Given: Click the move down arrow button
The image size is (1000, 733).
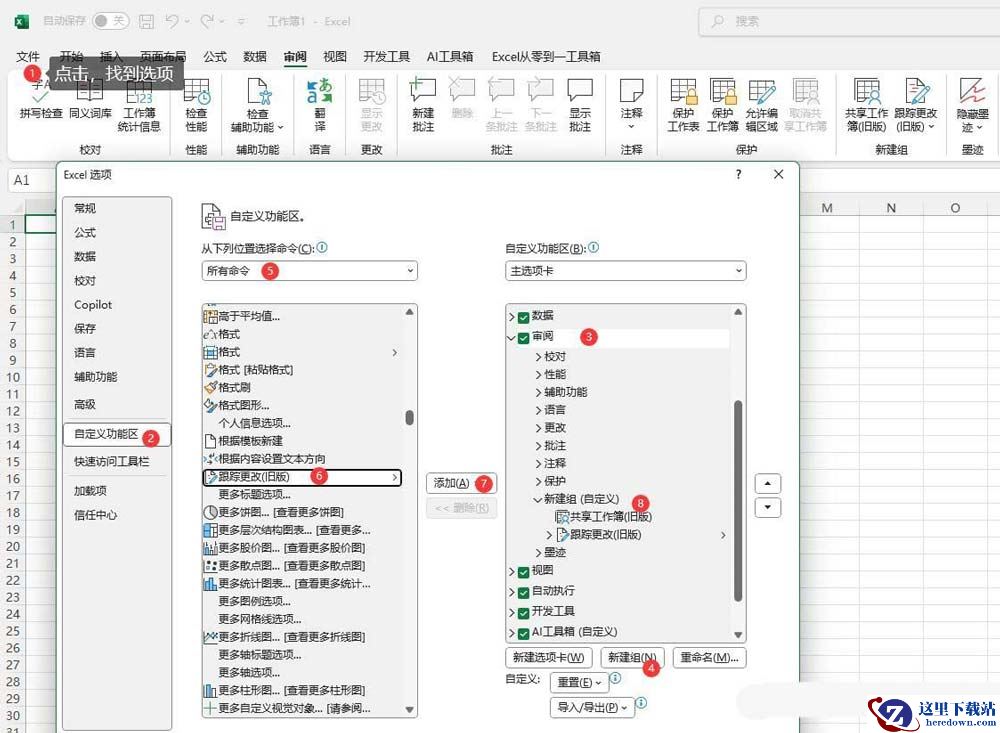Looking at the screenshot, I should 767,507.
